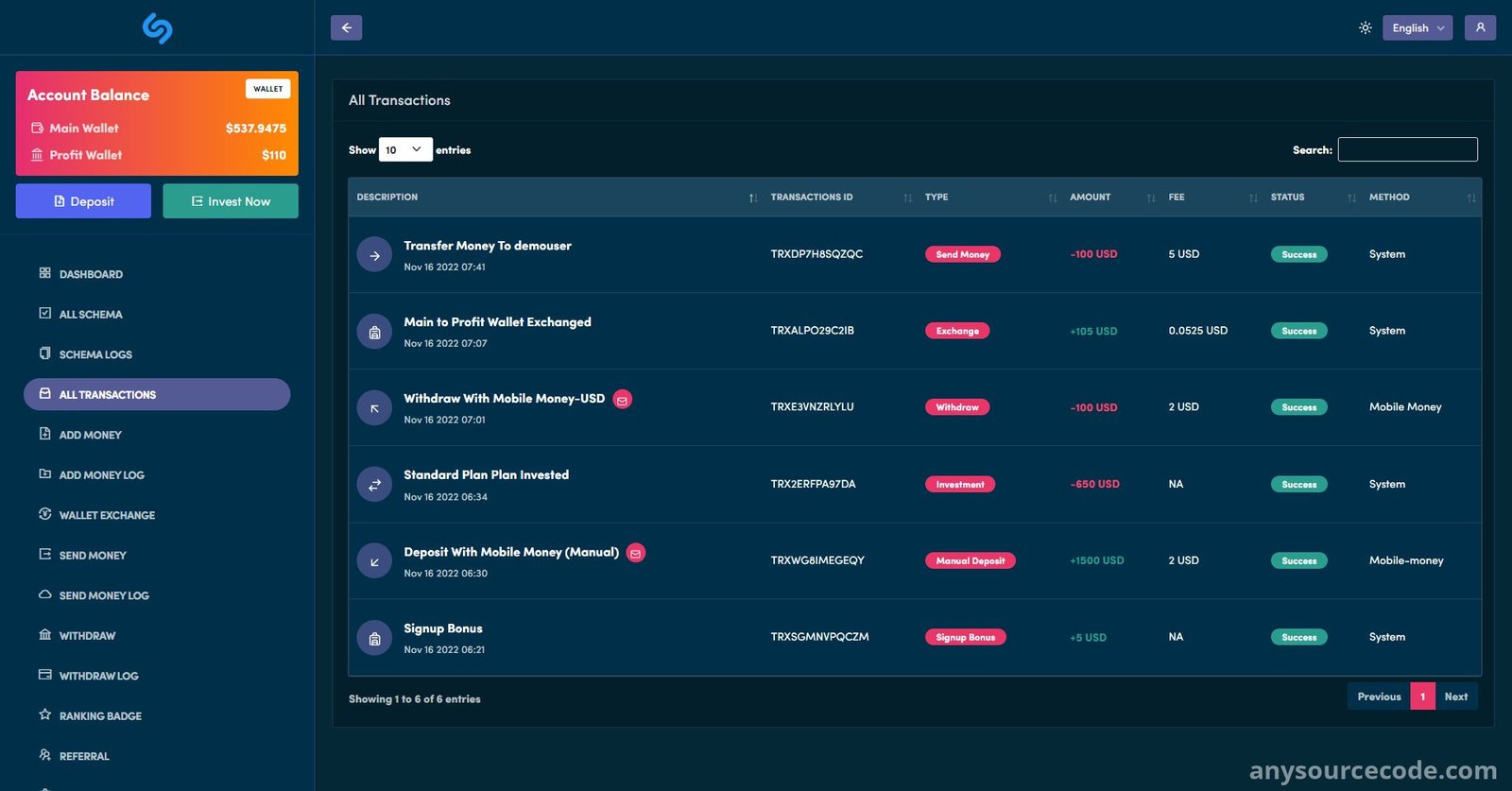Click the +1500 USD amount
This screenshot has height=791, width=1512.
[1097, 560]
